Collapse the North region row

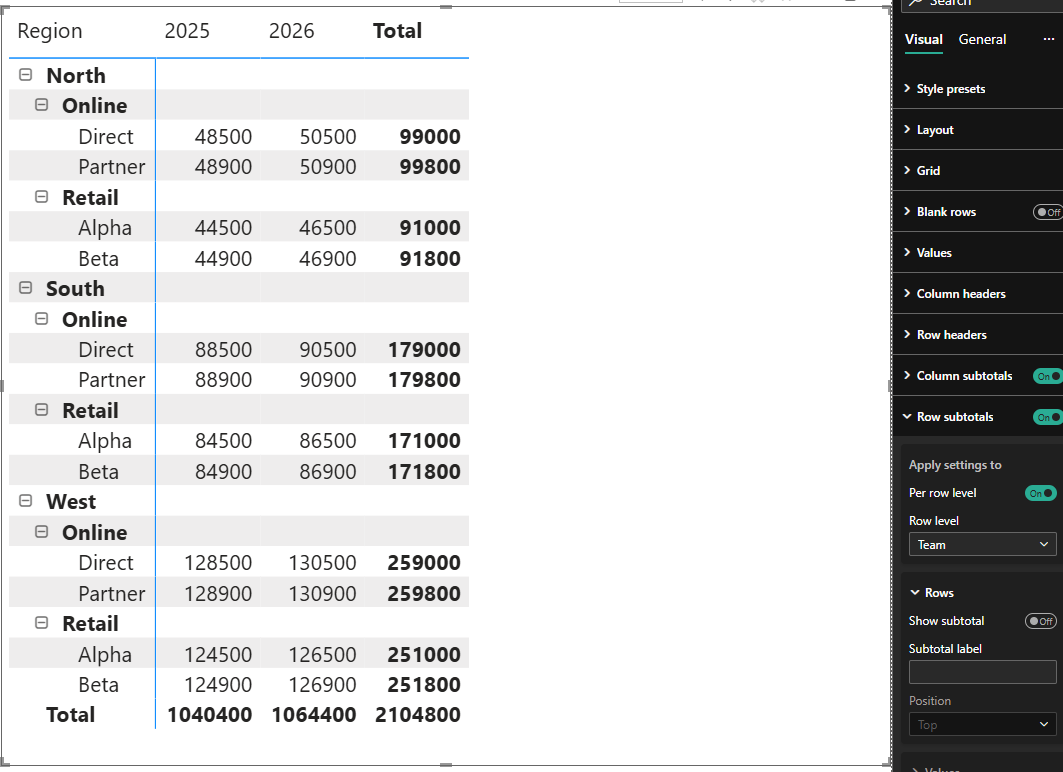tap(26, 75)
